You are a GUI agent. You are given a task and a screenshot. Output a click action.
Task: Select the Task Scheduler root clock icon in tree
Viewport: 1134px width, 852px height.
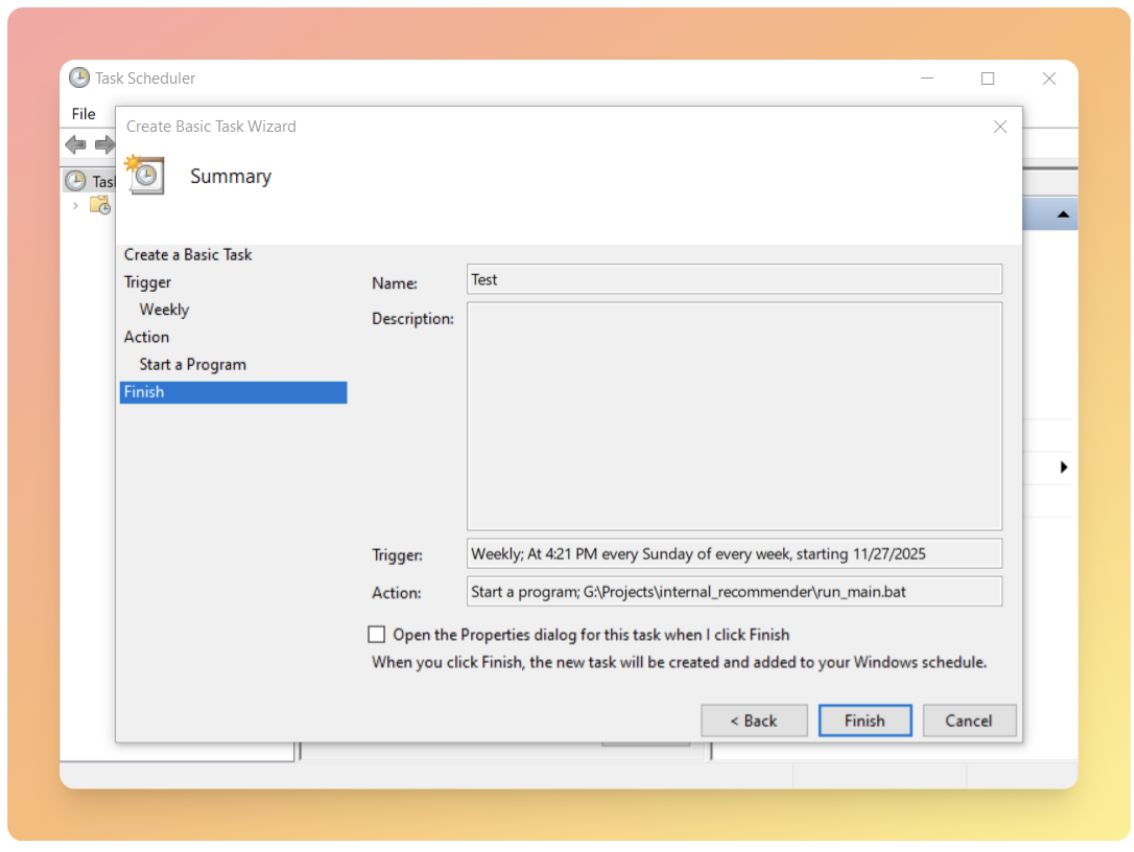pyautogui.click(x=75, y=181)
